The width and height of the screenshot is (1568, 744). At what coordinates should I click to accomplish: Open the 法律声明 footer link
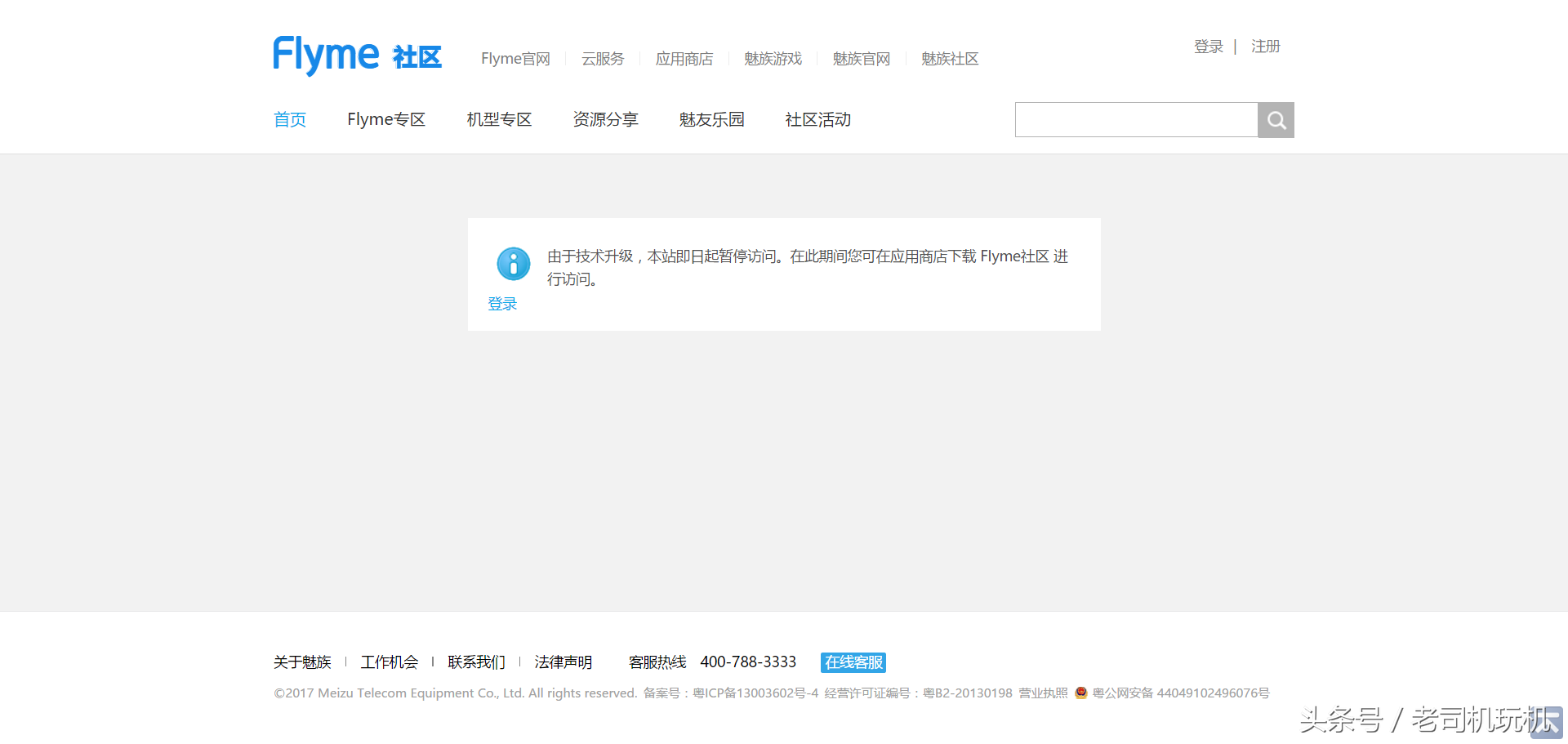[x=563, y=662]
